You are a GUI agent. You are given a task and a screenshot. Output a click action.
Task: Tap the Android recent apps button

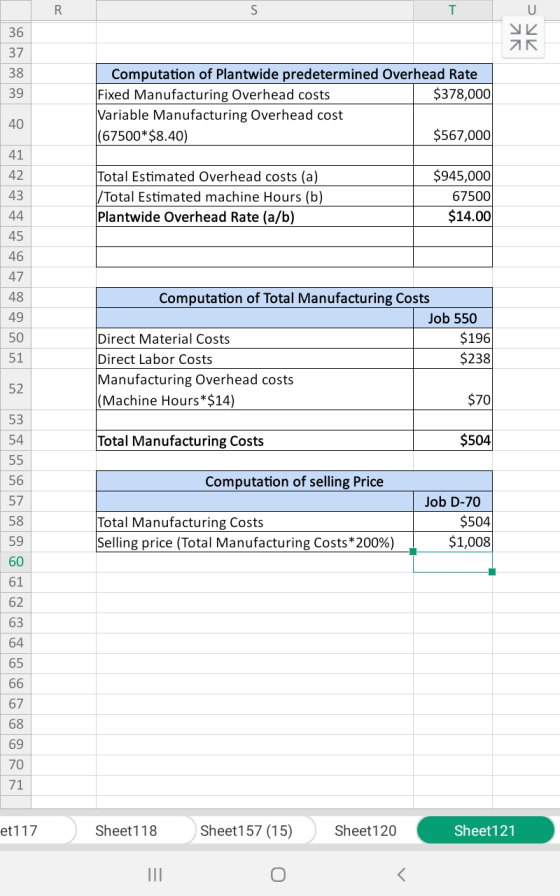click(x=155, y=874)
